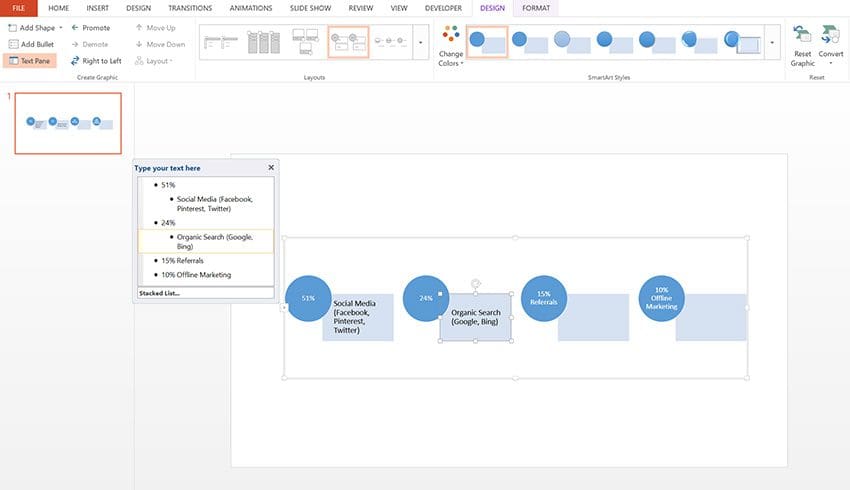The height and width of the screenshot is (490, 850).
Task: Select slide 1 thumbnail
Action: [x=68, y=123]
